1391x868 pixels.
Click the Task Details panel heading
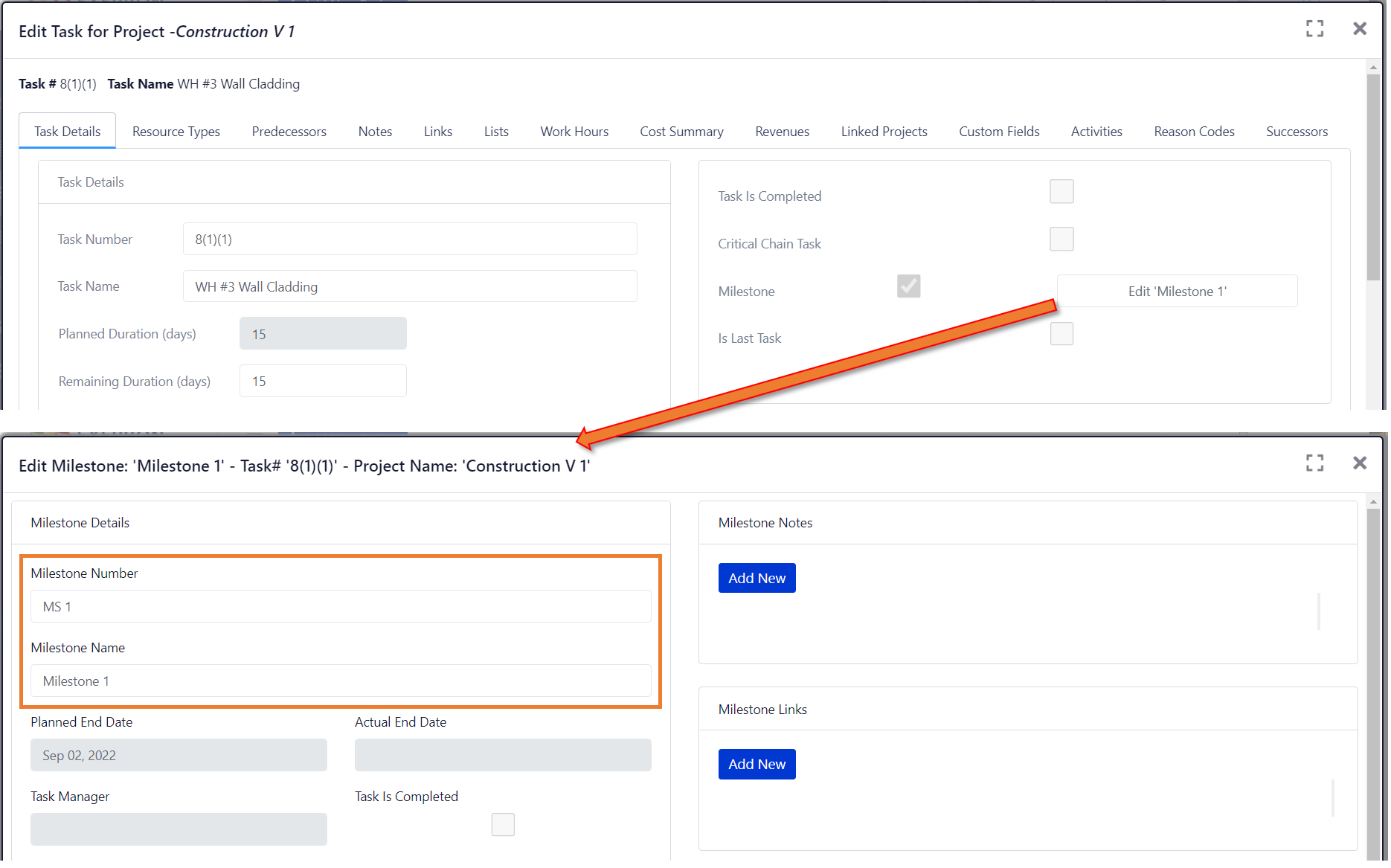coord(91,182)
